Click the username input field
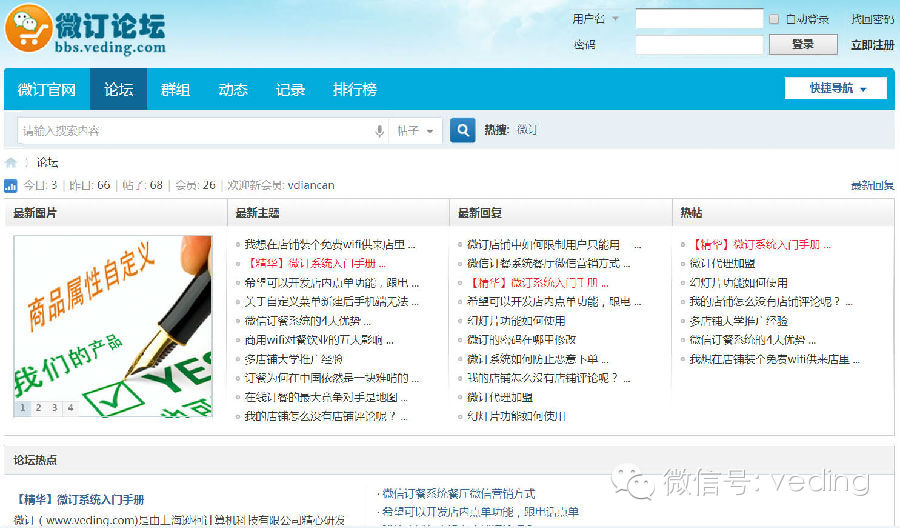The height and width of the screenshot is (528, 900). tap(699, 18)
